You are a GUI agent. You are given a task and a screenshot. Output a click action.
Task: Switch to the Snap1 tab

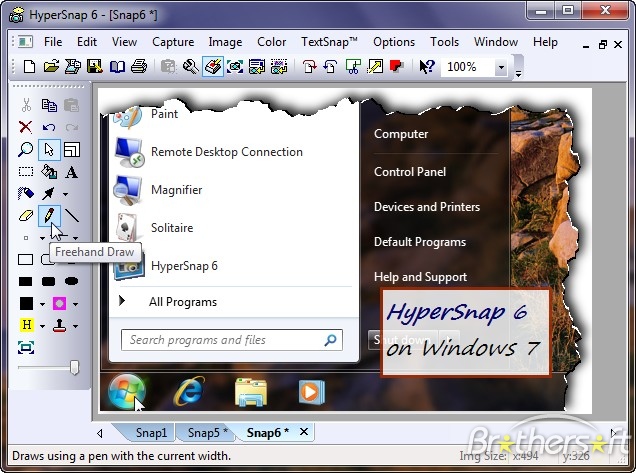(151, 433)
